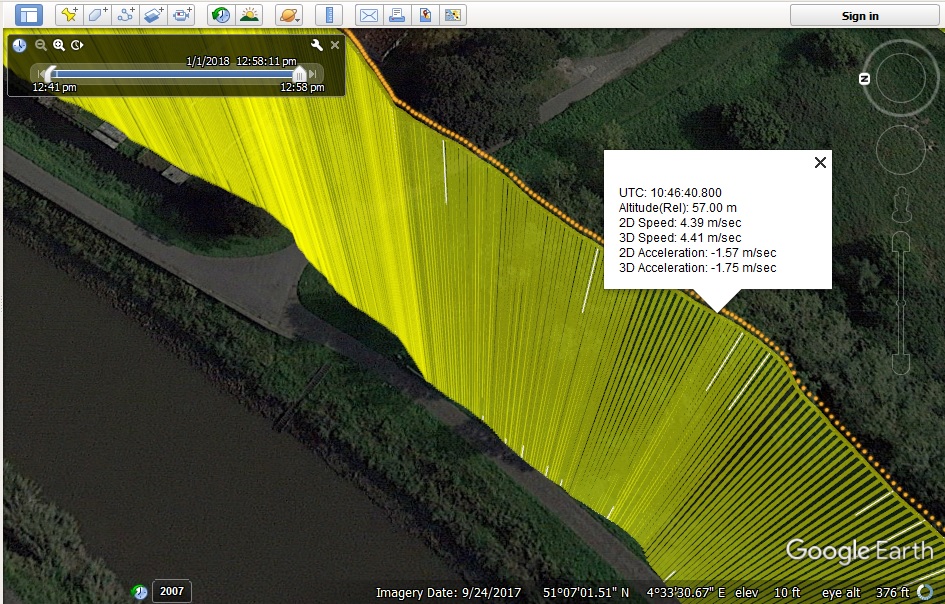The width and height of the screenshot is (945, 604).
Task: Close the UTC info balloon
Action: 820,162
